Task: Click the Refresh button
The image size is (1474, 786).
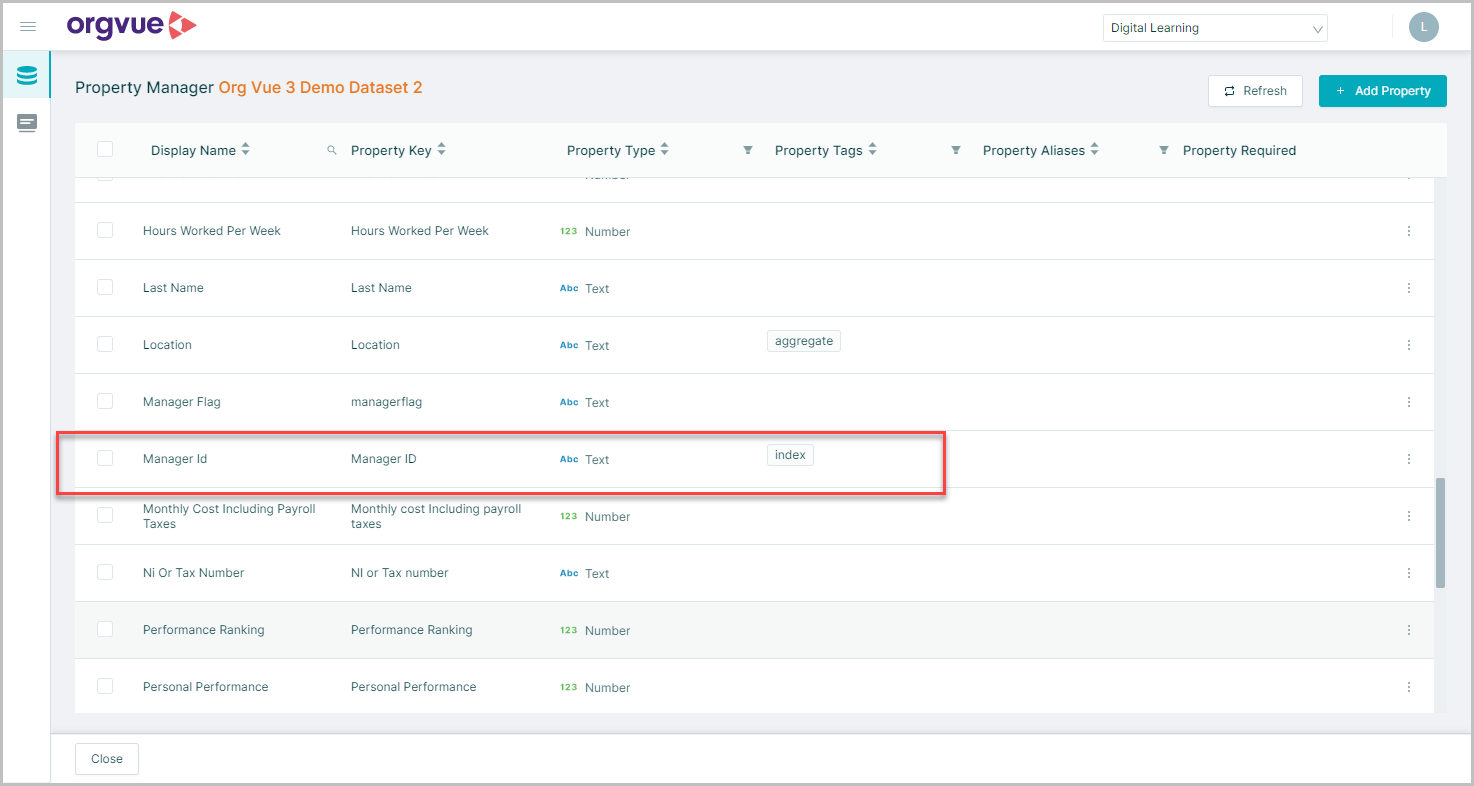Action: (1255, 91)
